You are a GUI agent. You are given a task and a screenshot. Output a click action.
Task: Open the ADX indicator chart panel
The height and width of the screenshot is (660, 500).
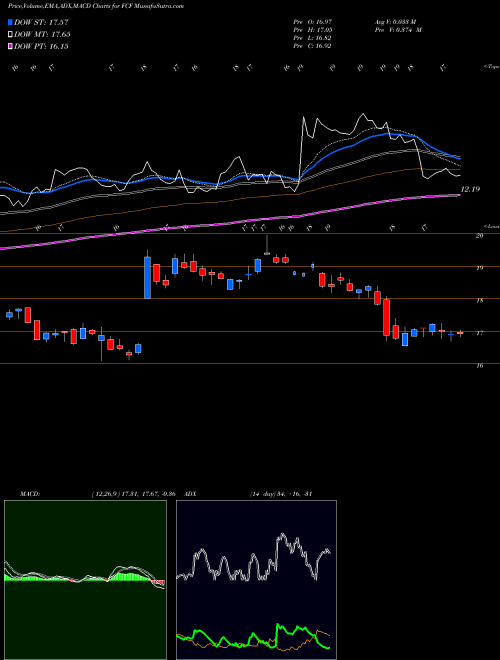[256, 580]
